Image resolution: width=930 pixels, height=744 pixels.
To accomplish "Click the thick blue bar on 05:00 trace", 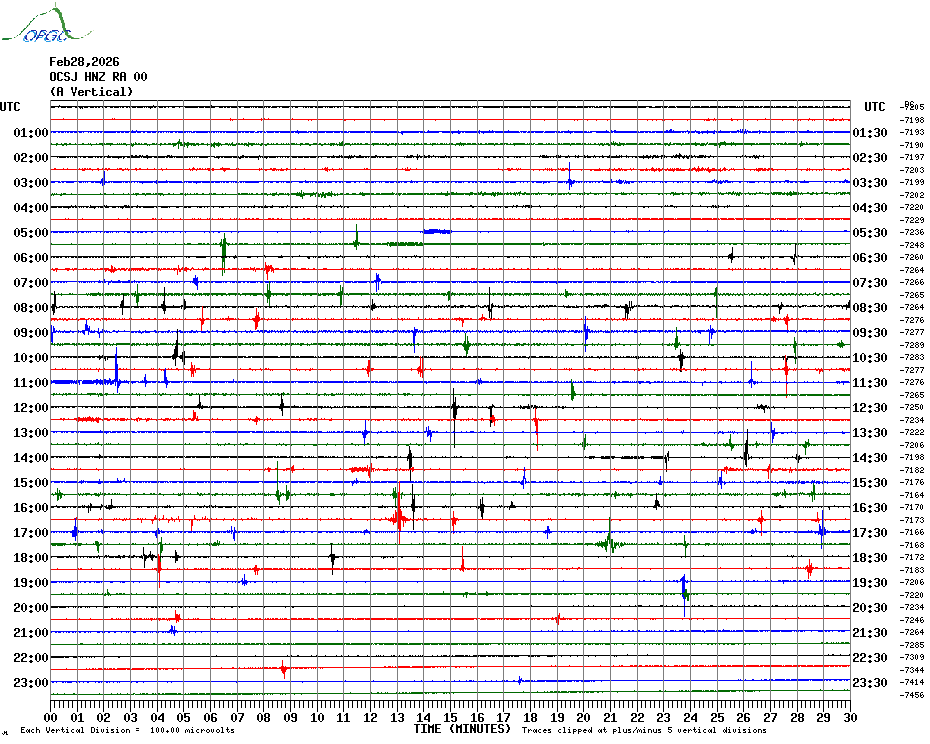I will click(436, 231).
